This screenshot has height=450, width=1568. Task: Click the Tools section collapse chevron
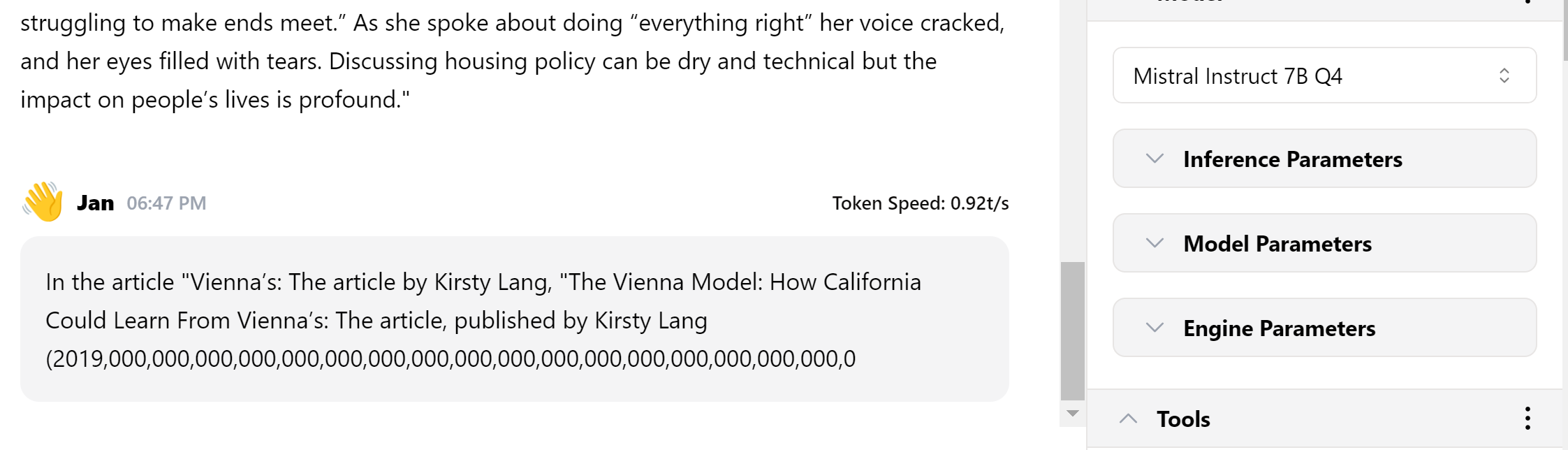[1128, 419]
